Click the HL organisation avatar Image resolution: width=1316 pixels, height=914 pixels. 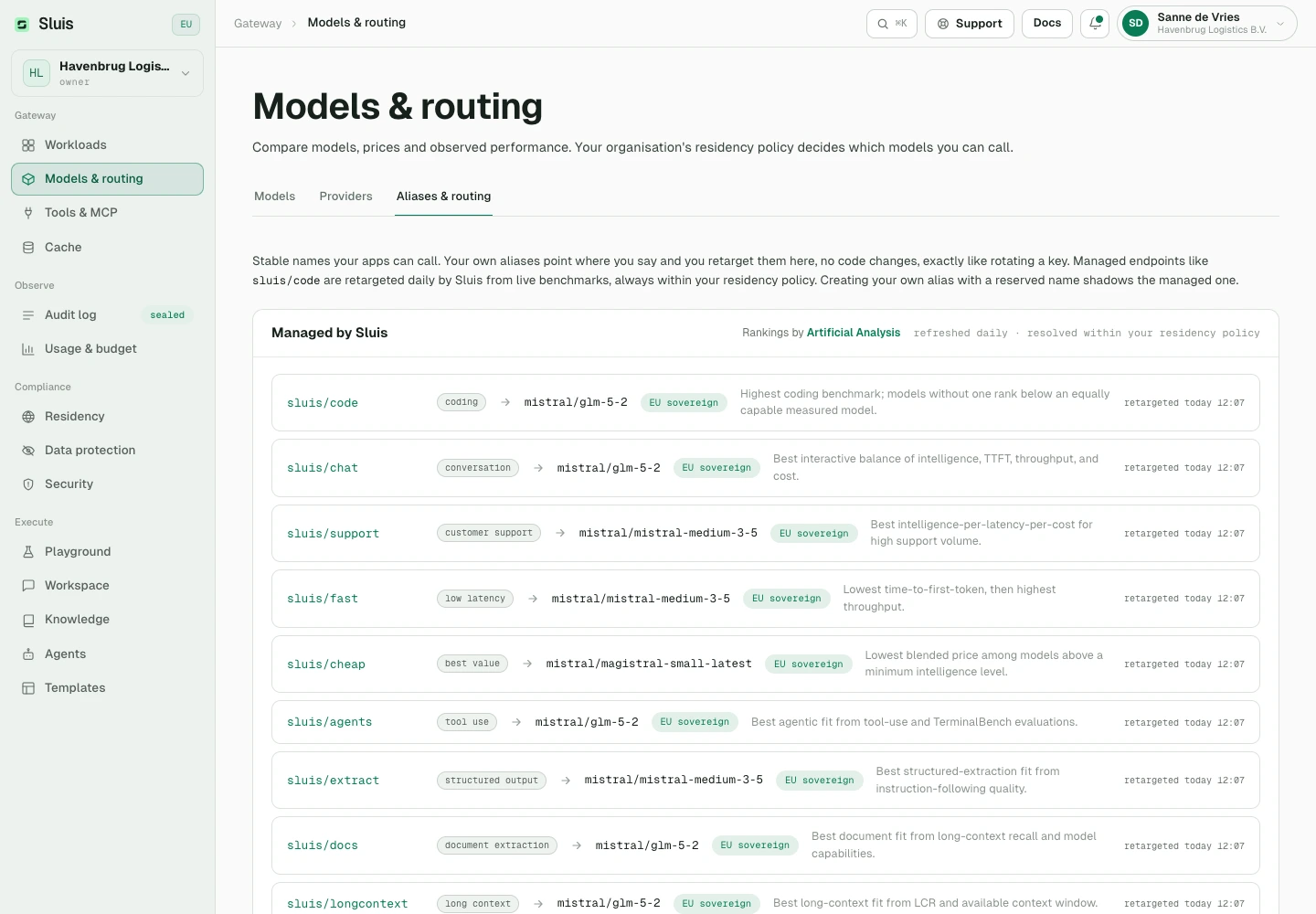click(x=37, y=73)
